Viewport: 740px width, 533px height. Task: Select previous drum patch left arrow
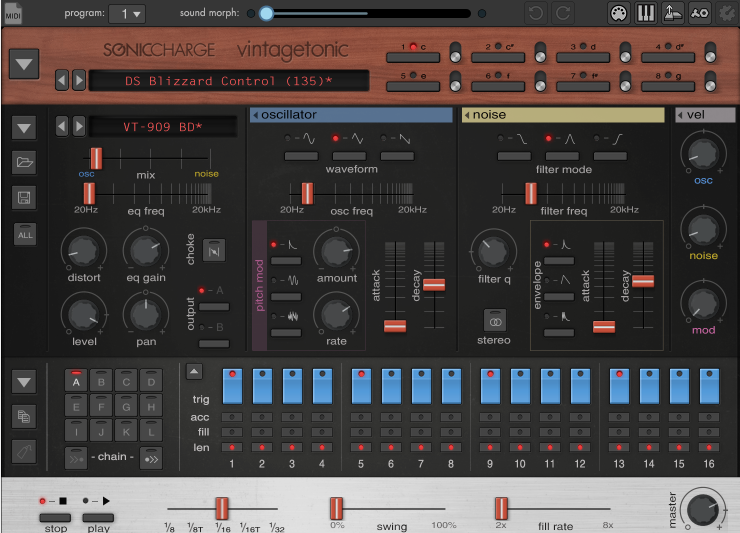coord(62,126)
